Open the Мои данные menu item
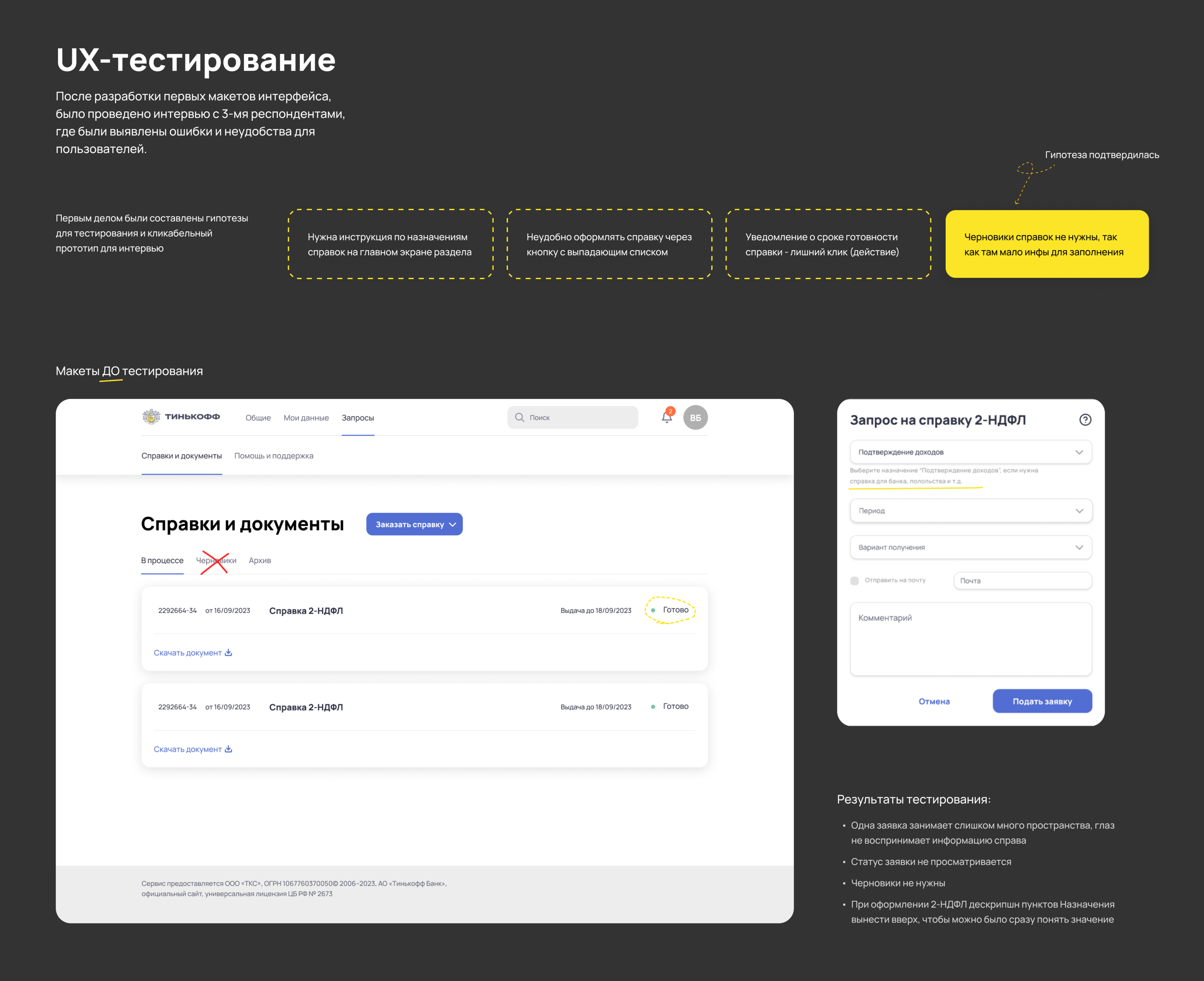The height and width of the screenshot is (981, 1204). click(306, 418)
